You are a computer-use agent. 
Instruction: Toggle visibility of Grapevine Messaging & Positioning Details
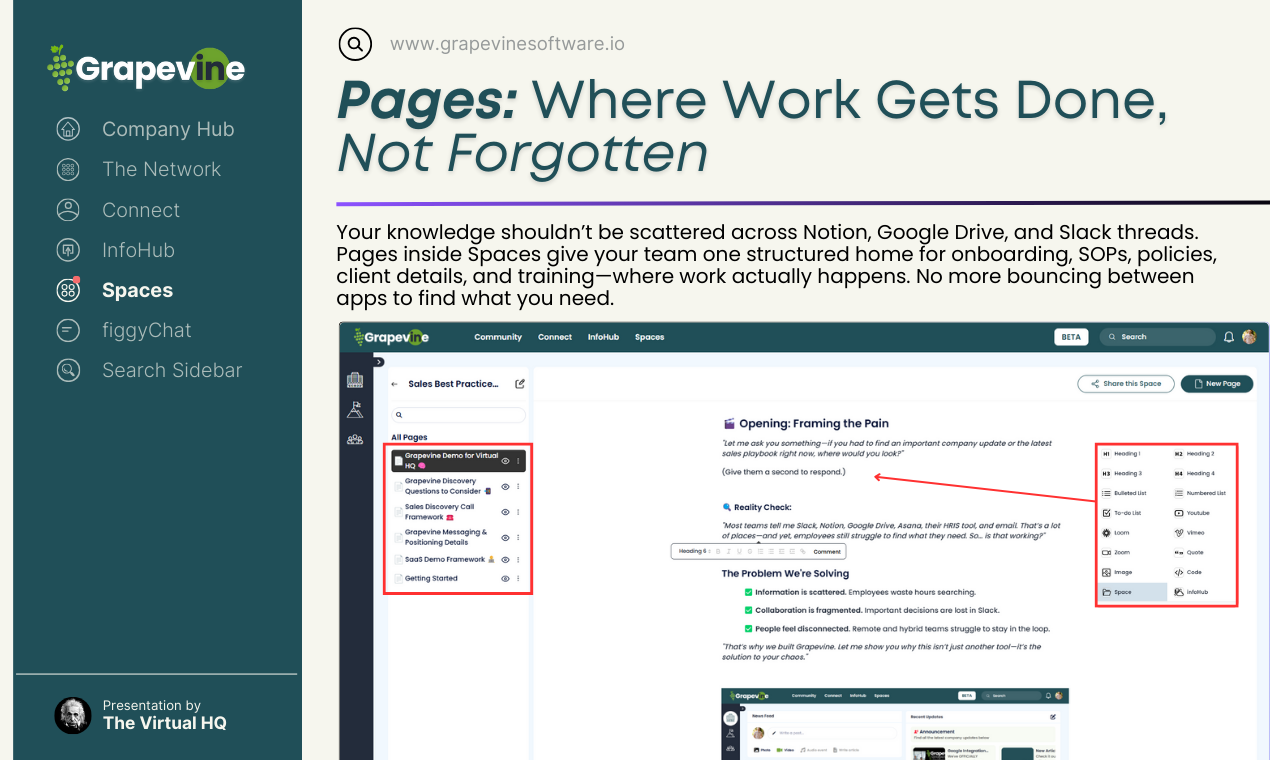[505, 538]
